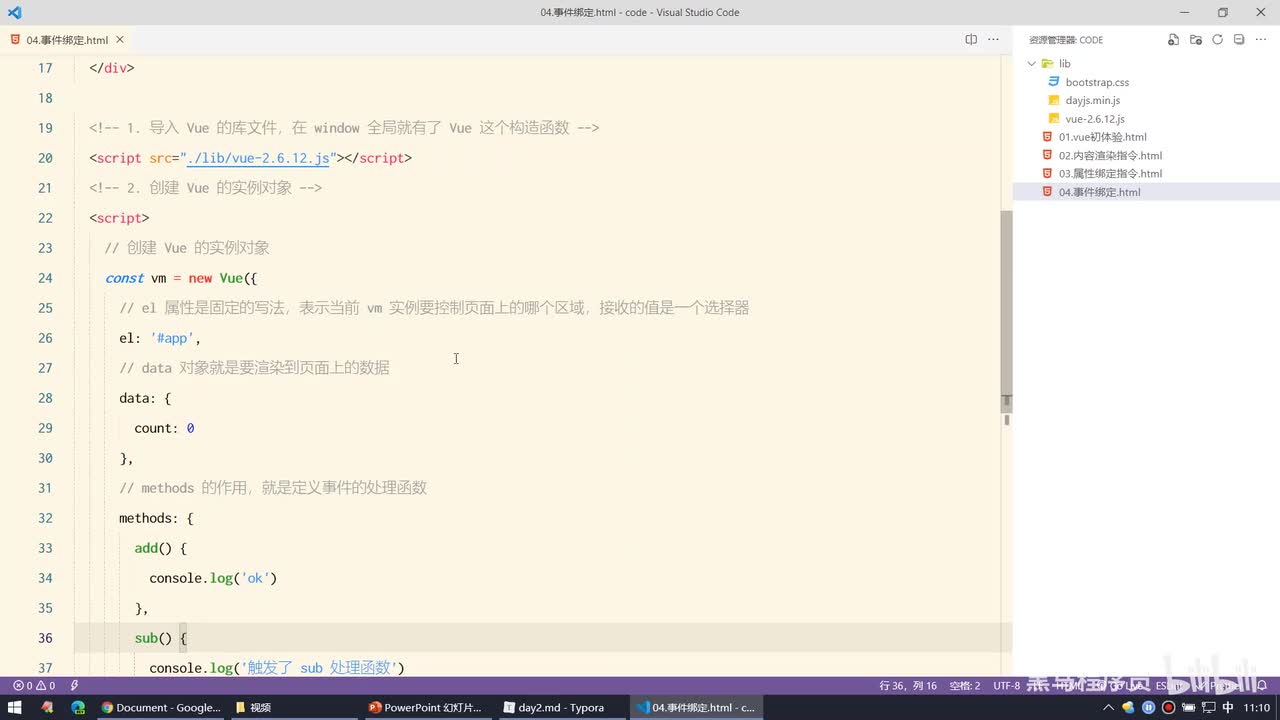The image size is (1280, 720).
Task: Open errors and warnings status indicator
Action: (33, 686)
